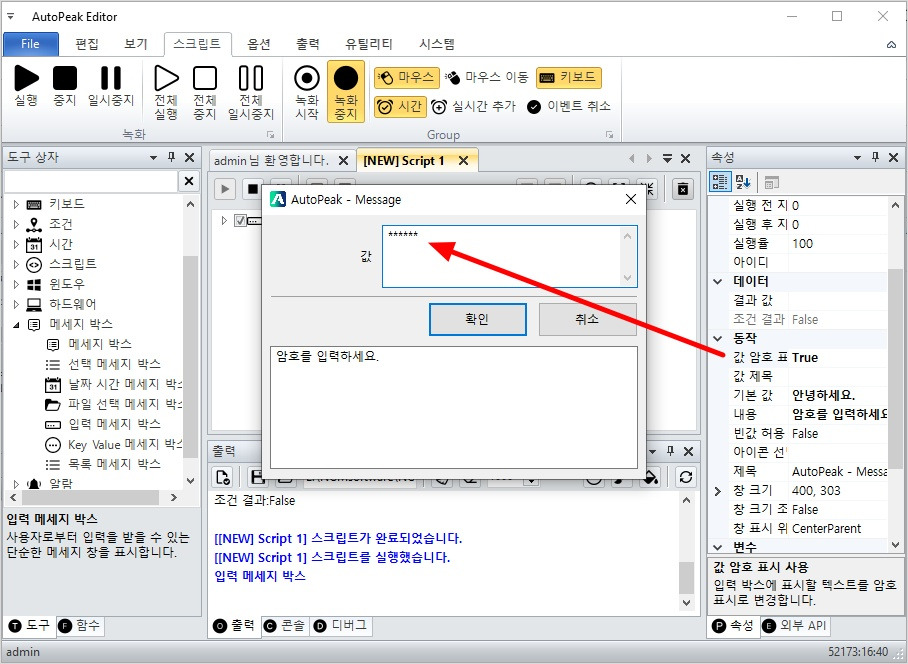Toggle 키보드 recording option
Screen dimensions: 908x664
coord(569,77)
